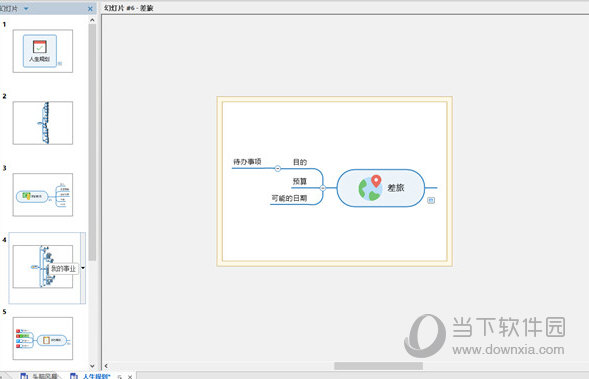Click the 幻灯片 #6 - 差旅 title label

(x=128, y=8)
